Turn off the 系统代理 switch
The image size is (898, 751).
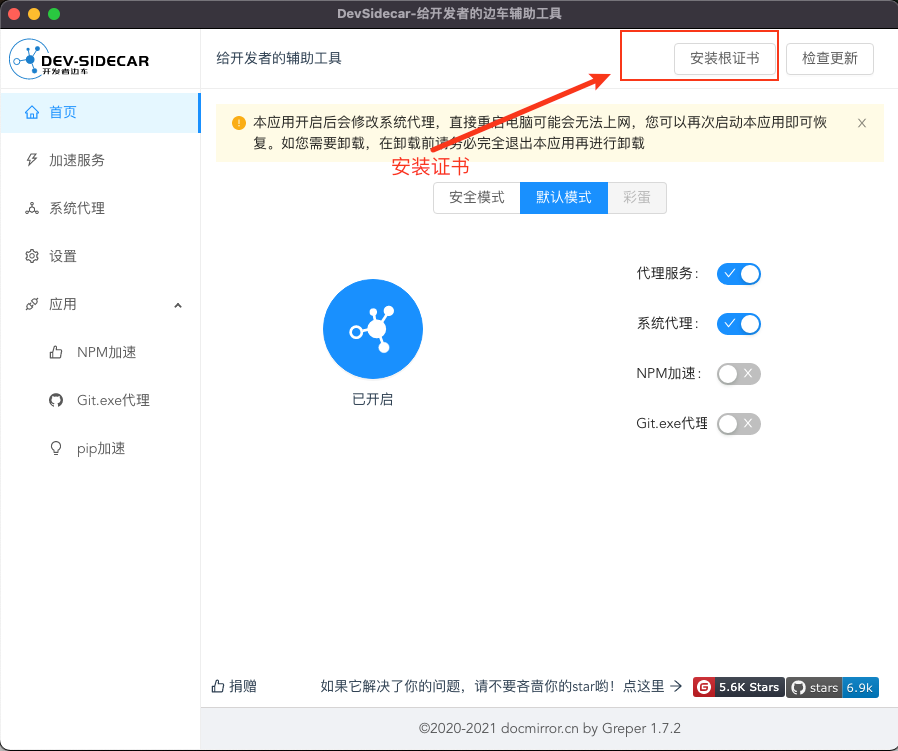(739, 324)
